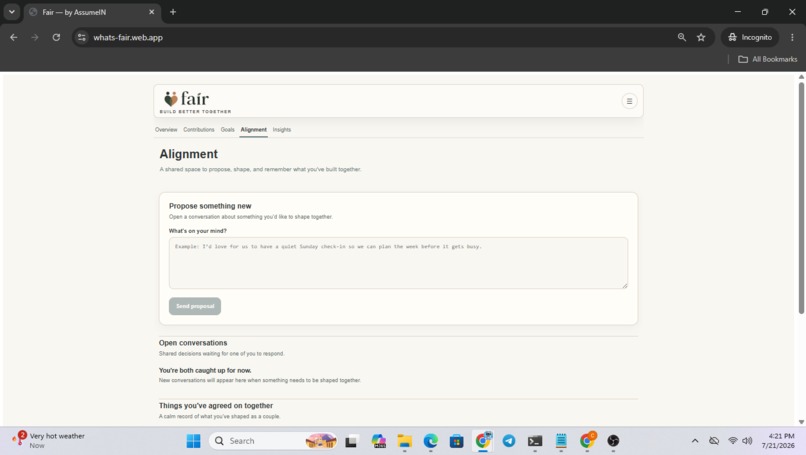Click the page vertical scrollbar thumb
Screen dimensions: 806x455
[801, 198]
